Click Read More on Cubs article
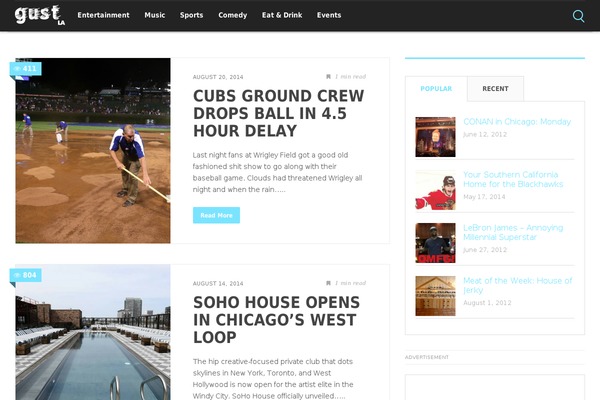Viewport: 600px width, 400px height. [216, 215]
